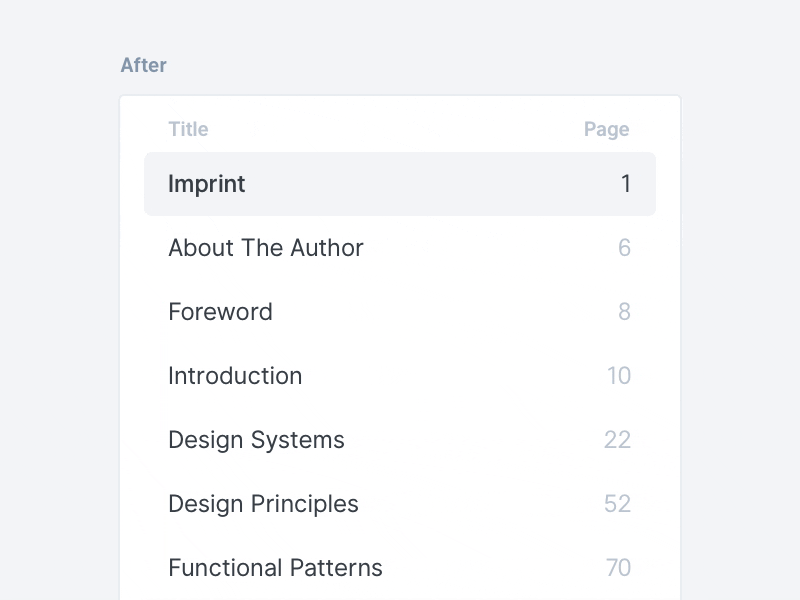Select page number 22 next to Design Systems
This screenshot has height=600, width=800.
click(619, 440)
